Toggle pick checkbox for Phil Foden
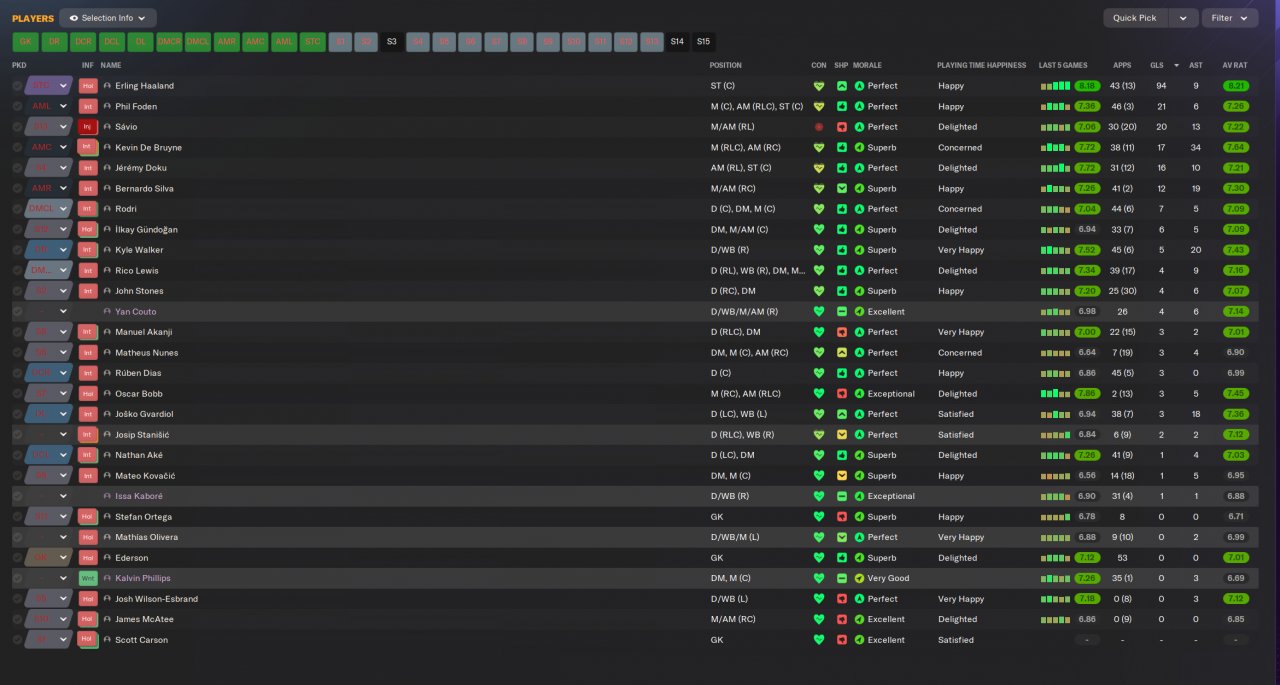The height and width of the screenshot is (685, 1280). point(17,106)
